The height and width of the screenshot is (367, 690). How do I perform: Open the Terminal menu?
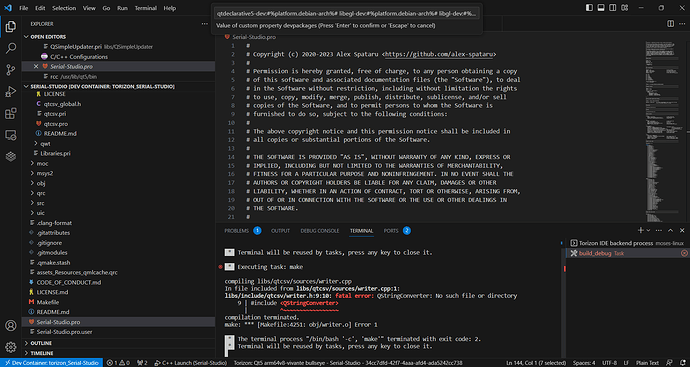(145, 8)
